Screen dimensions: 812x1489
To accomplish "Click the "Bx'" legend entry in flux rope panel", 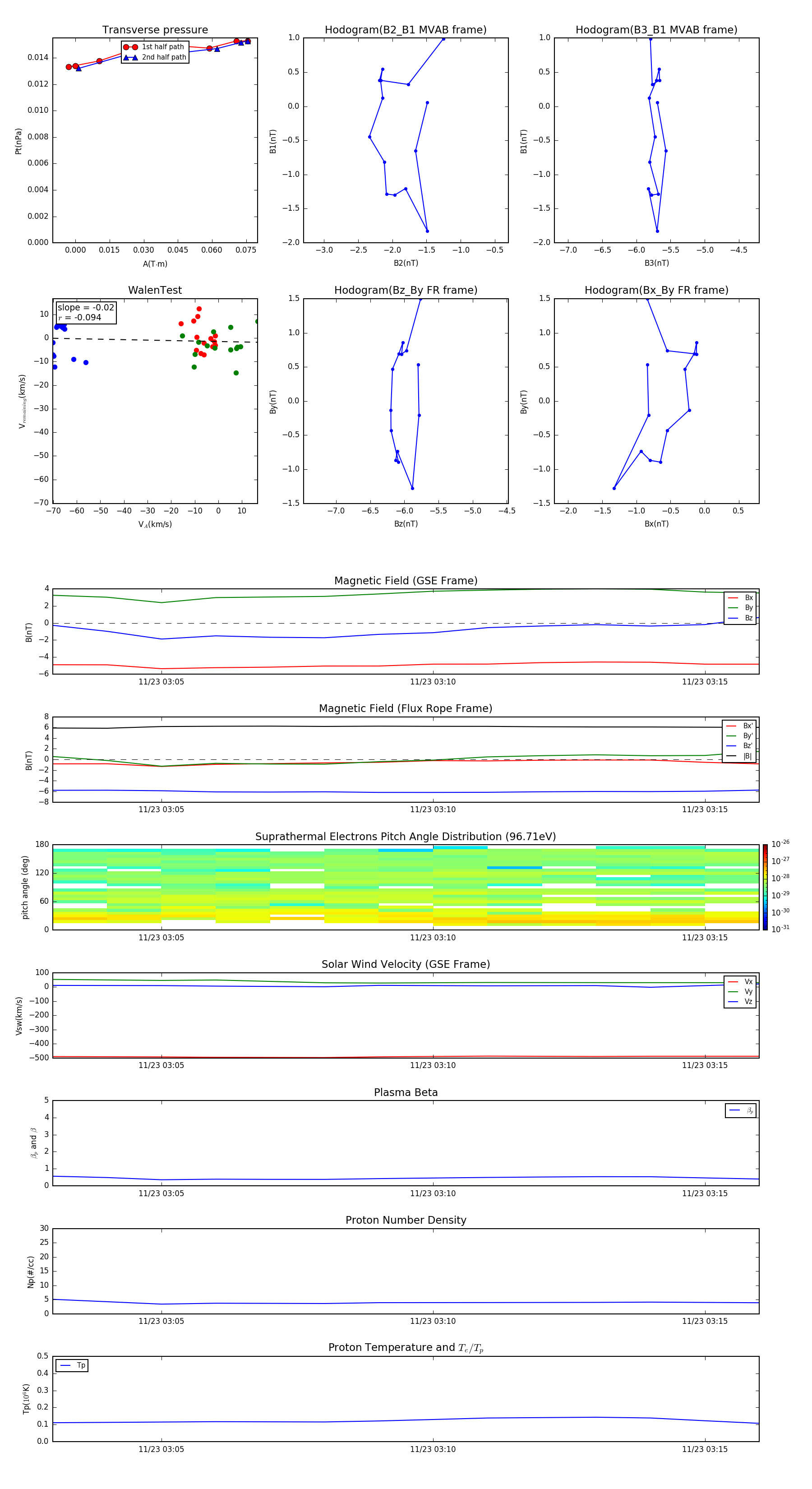I will pos(740,726).
